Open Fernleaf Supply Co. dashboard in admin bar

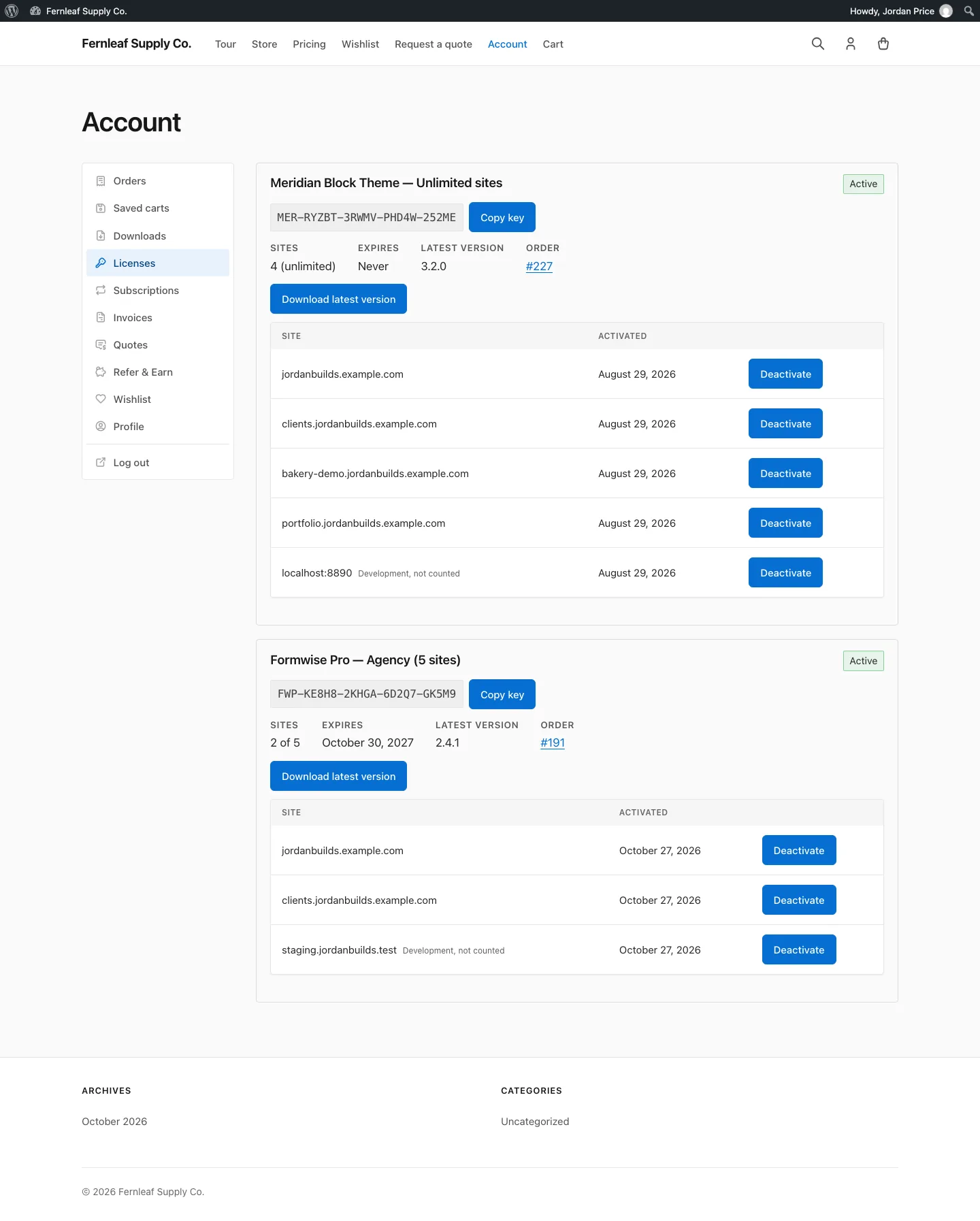click(79, 11)
